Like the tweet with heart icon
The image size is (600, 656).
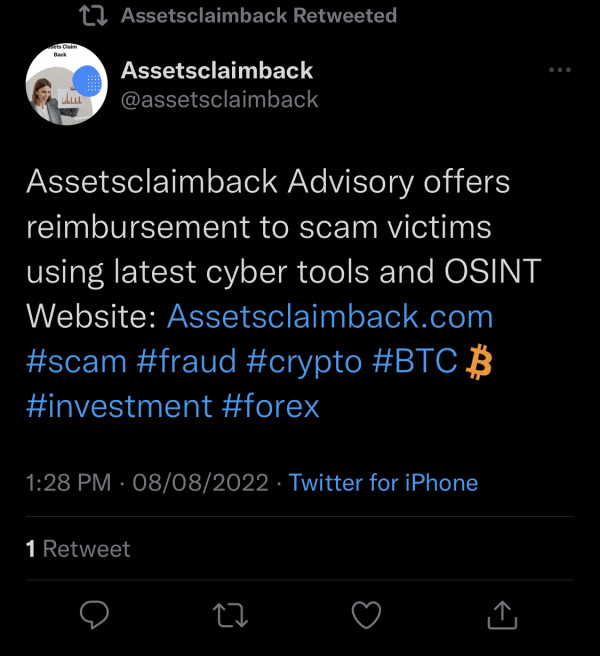point(366,615)
